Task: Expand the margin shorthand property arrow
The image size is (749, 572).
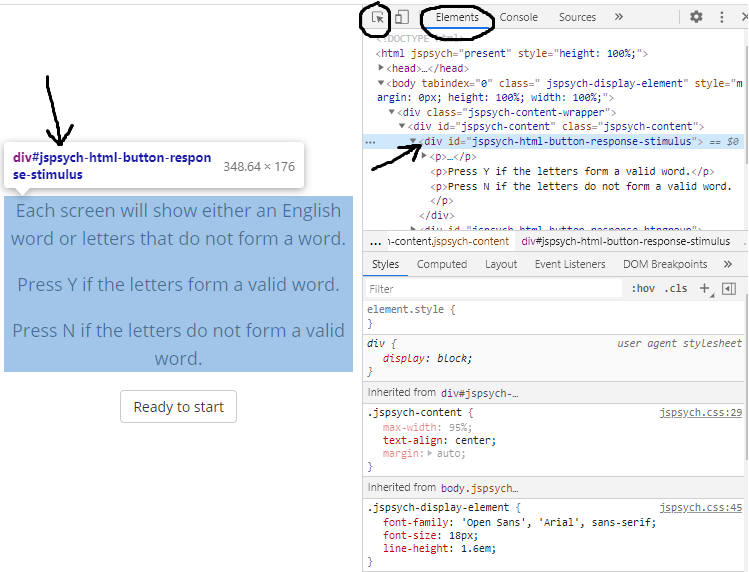Action: (x=431, y=453)
